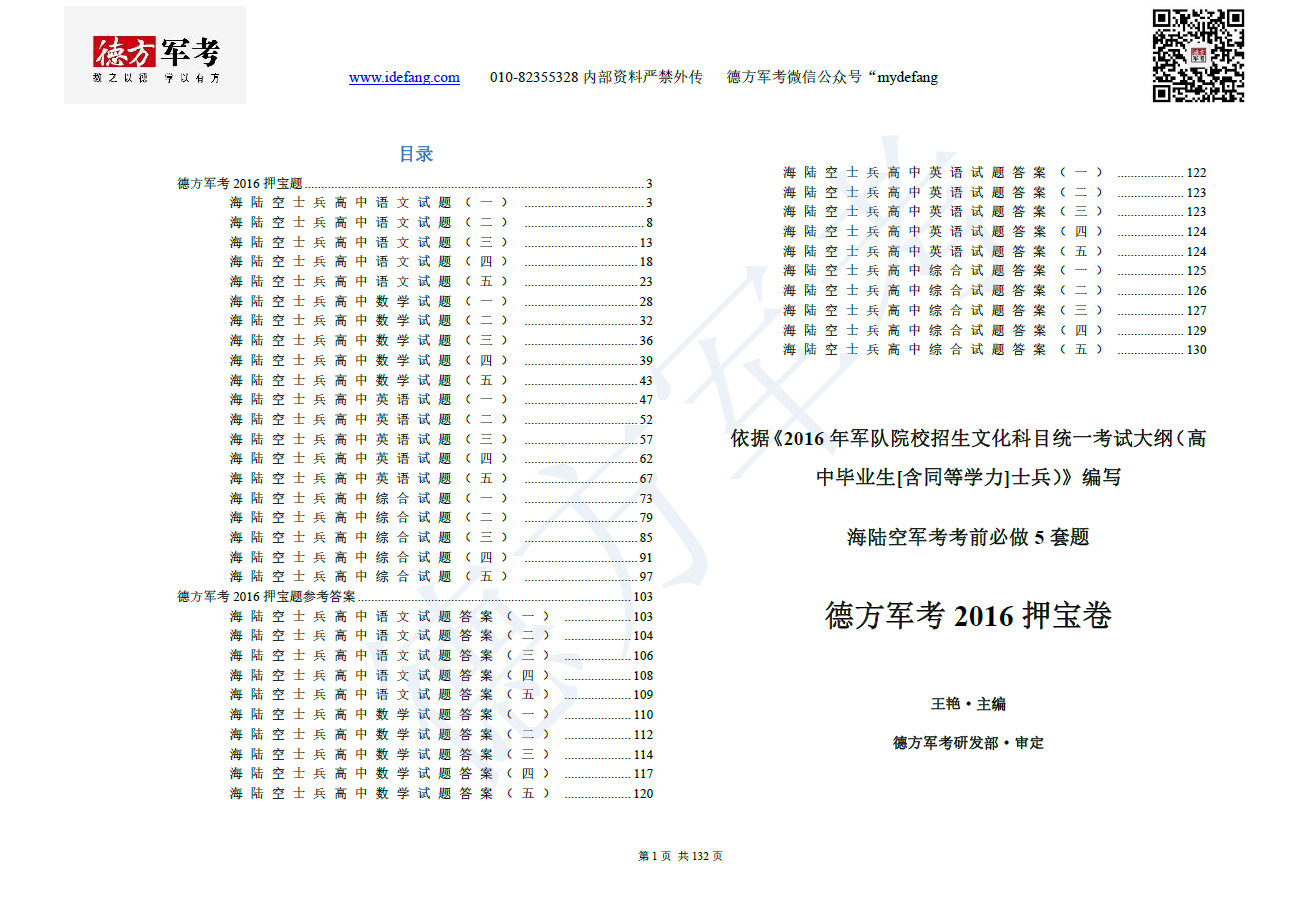This screenshot has height=918, width=1308.
Task: Open TOC entry 高中语文试题（三）page 13
Action: (441, 242)
